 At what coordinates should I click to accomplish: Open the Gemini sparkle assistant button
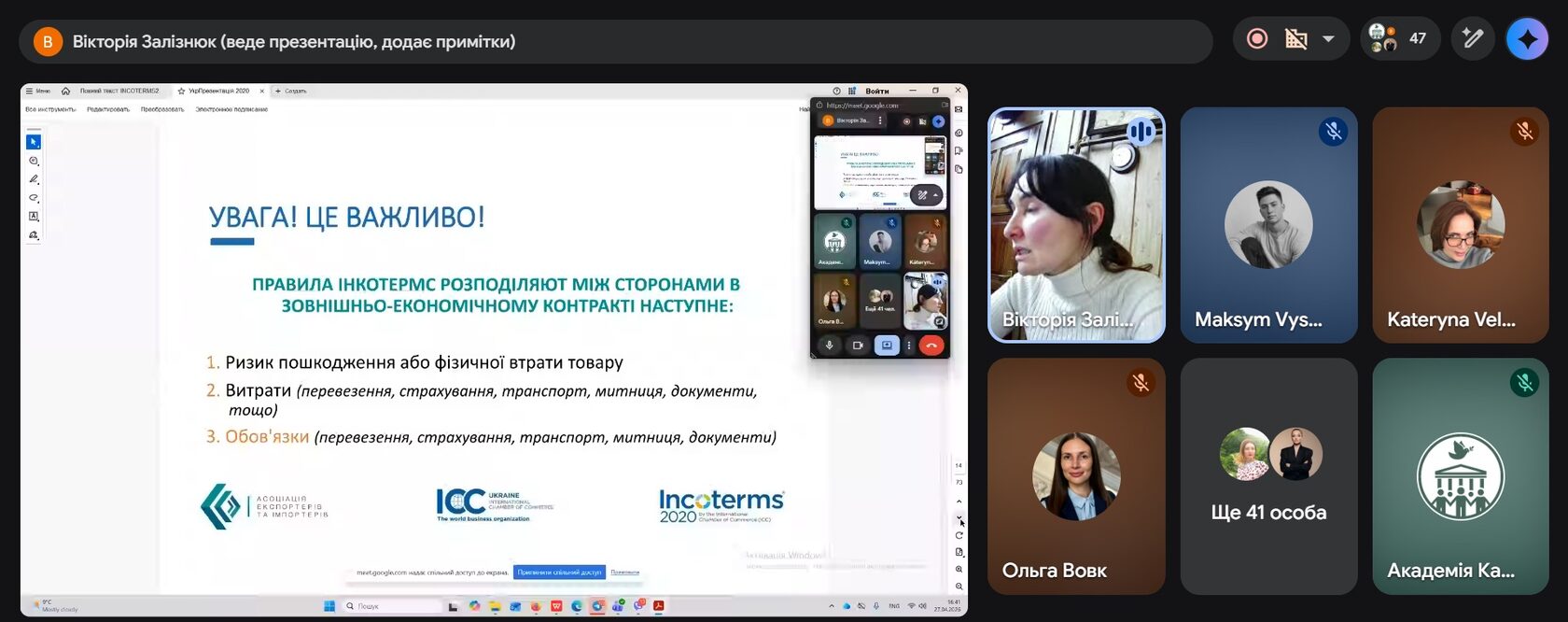coord(1527,39)
